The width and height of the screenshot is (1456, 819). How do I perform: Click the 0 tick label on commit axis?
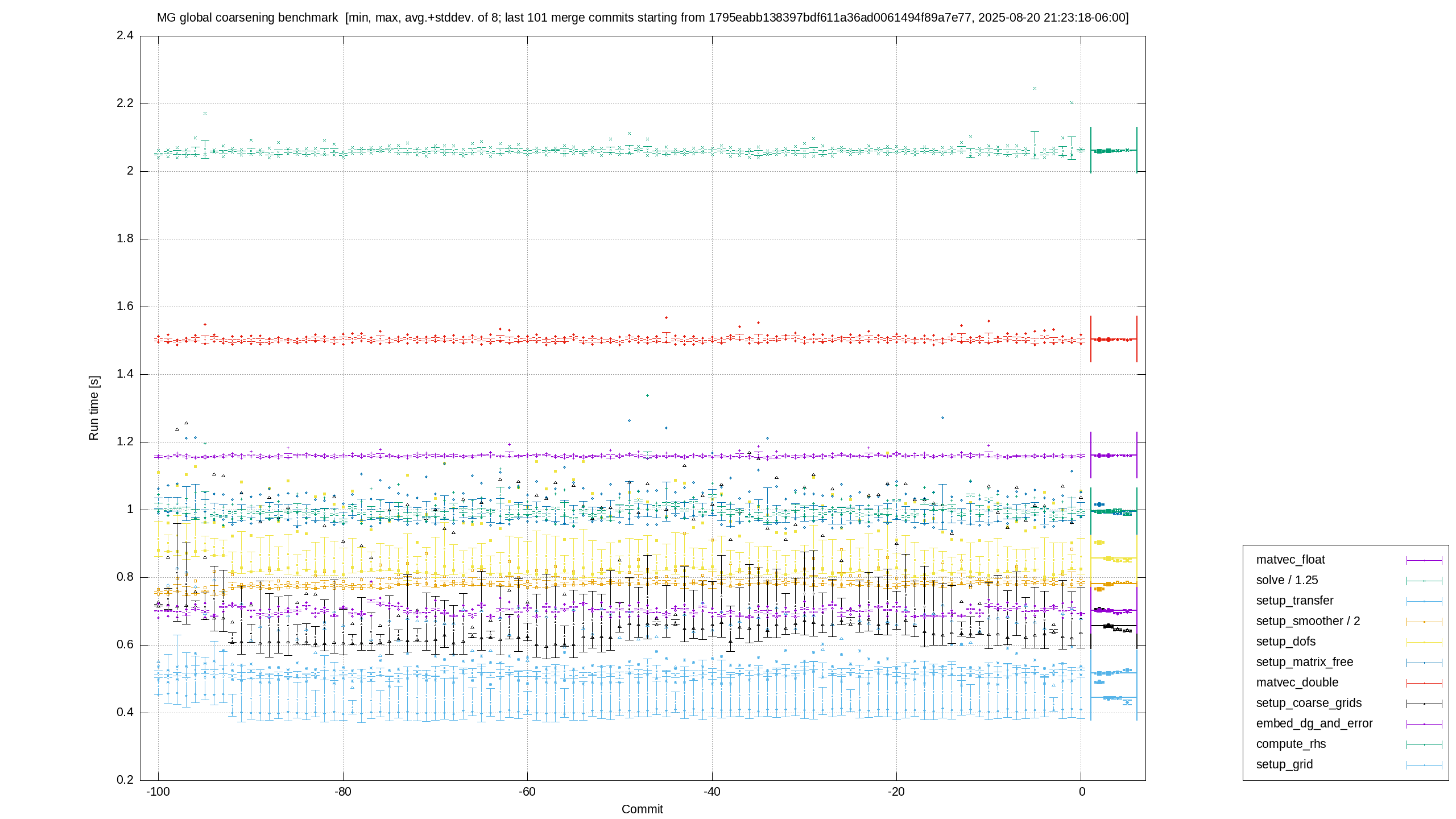(1082, 792)
